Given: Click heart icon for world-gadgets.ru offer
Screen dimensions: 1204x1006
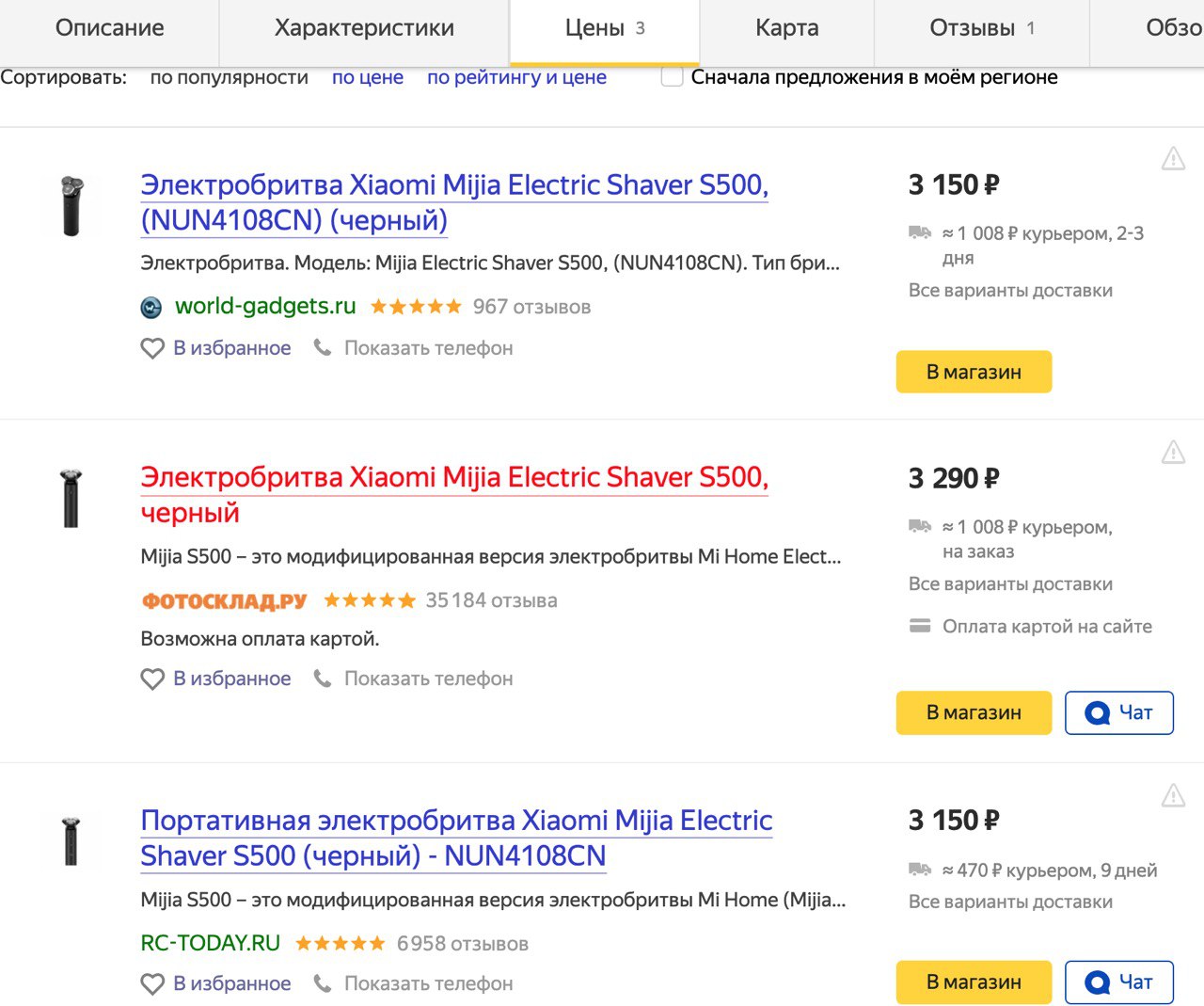Looking at the screenshot, I should pos(152,348).
